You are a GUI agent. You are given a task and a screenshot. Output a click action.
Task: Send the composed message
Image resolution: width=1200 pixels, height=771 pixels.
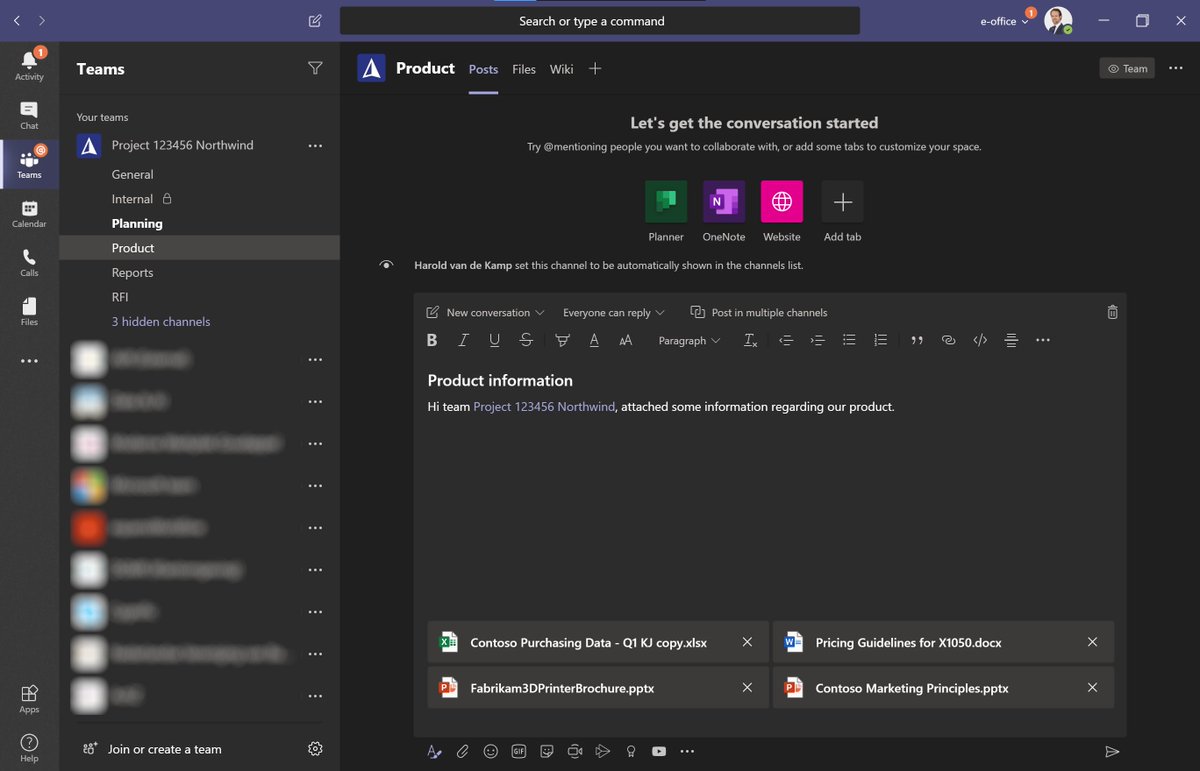(1112, 751)
